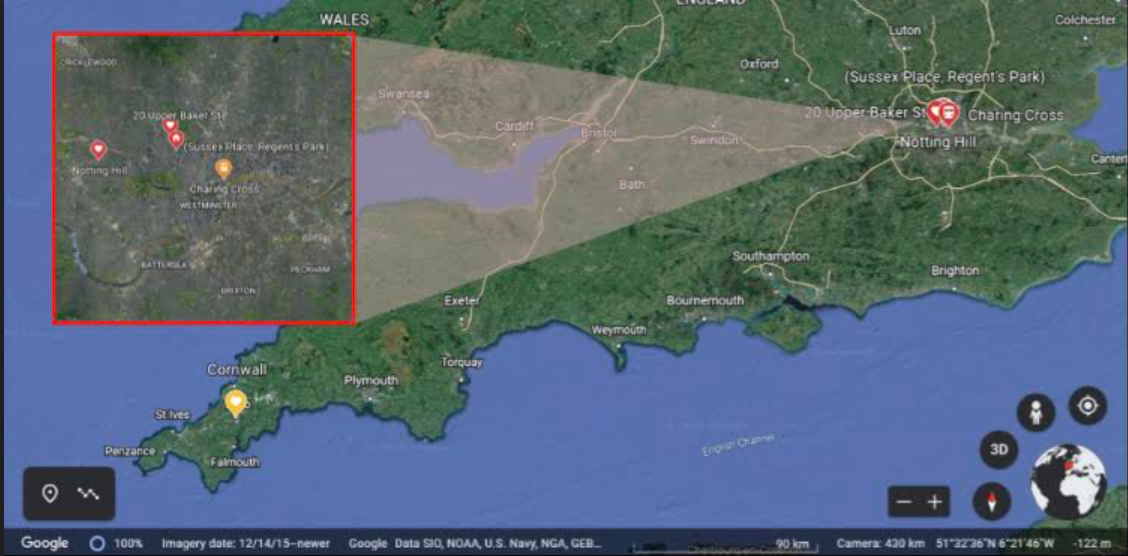The width and height of the screenshot is (1128, 556).
Task: Click the imagery date text in status bar
Action: pyautogui.click(x=243, y=543)
